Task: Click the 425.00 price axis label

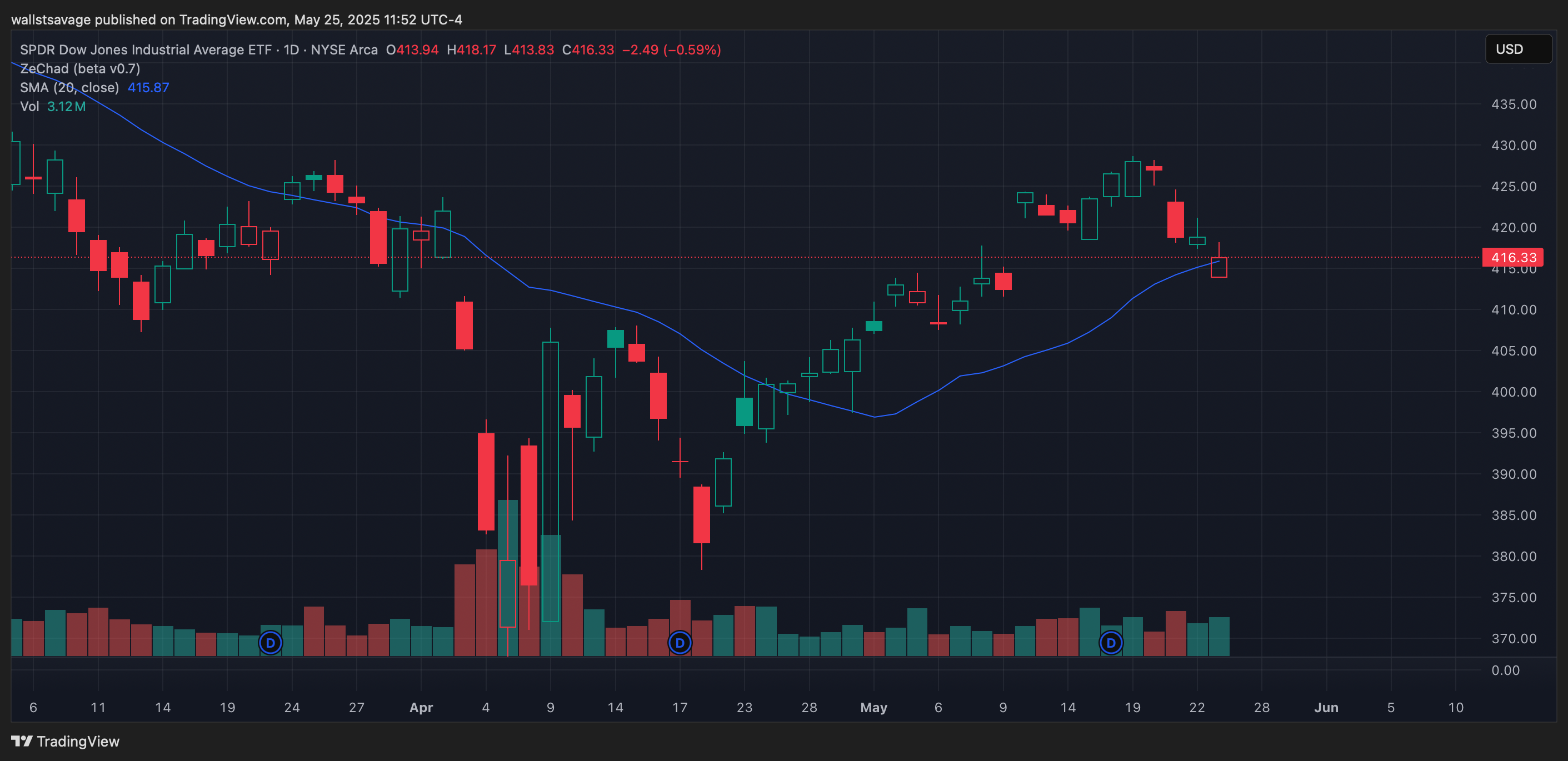Action: [1514, 186]
